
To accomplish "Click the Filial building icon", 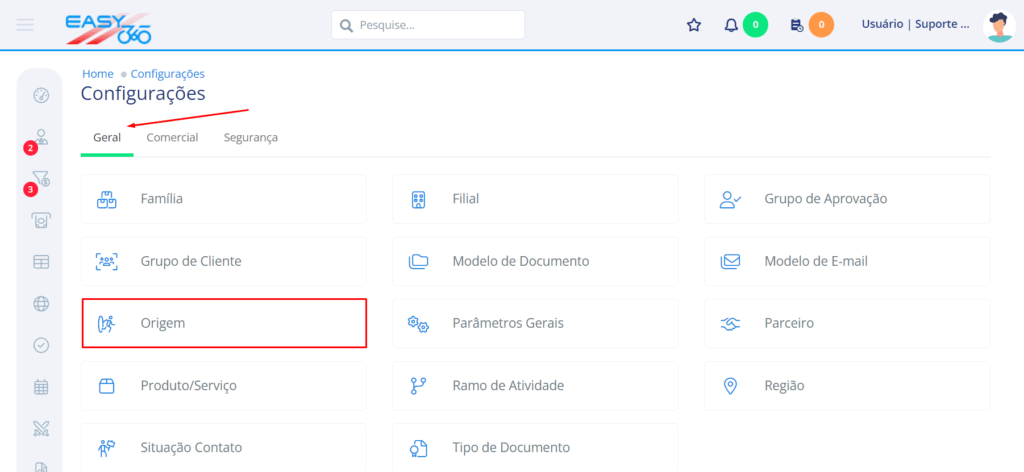I will coord(419,199).
